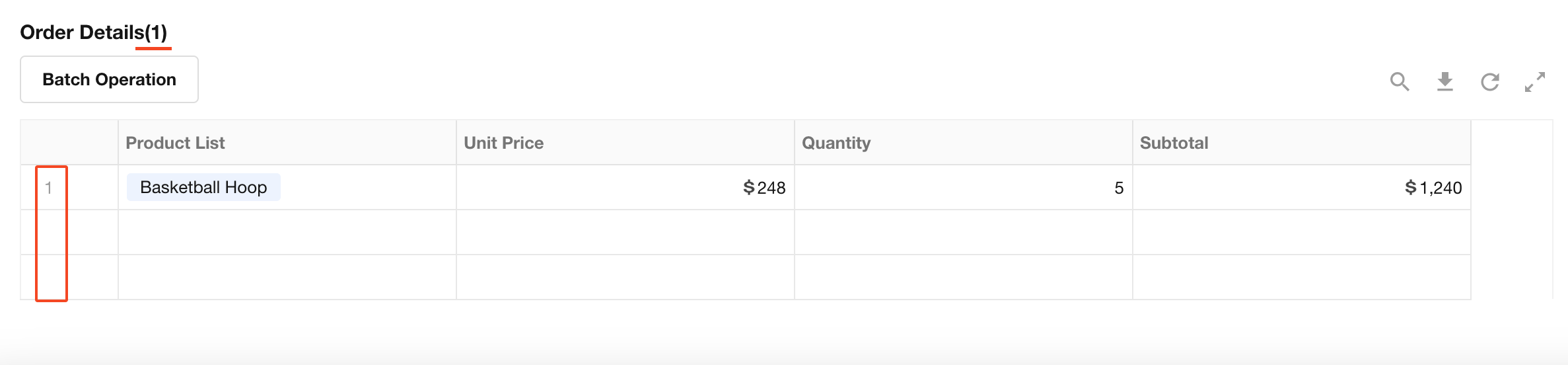Select the Basketball Hoop product tag
1568x365 pixels.
pos(203,187)
